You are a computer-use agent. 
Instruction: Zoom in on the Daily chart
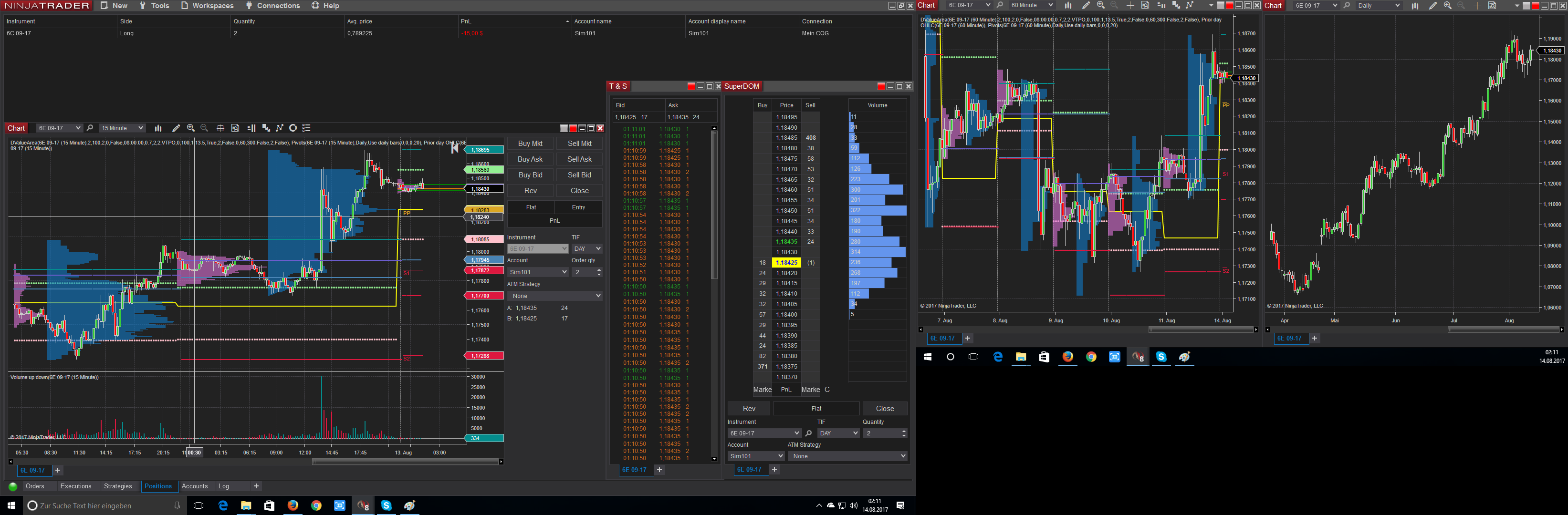[x=1447, y=5]
